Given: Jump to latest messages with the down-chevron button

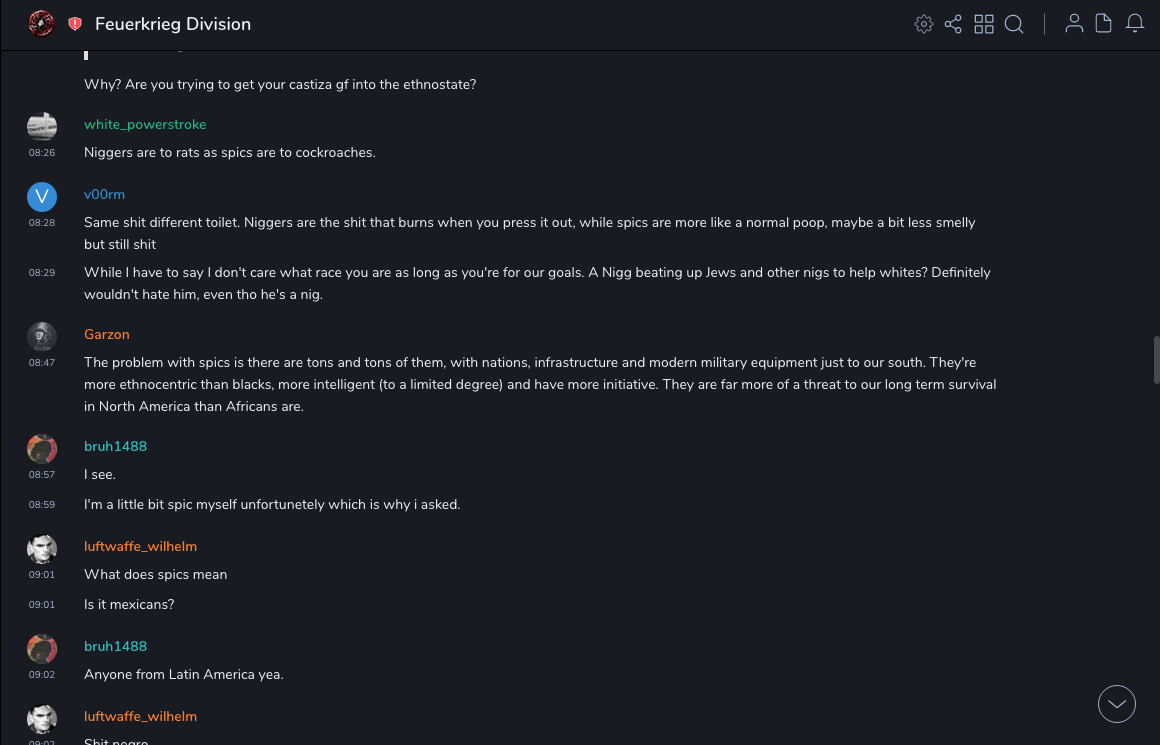Looking at the screenshot, I should click(x=1117, y=704).
